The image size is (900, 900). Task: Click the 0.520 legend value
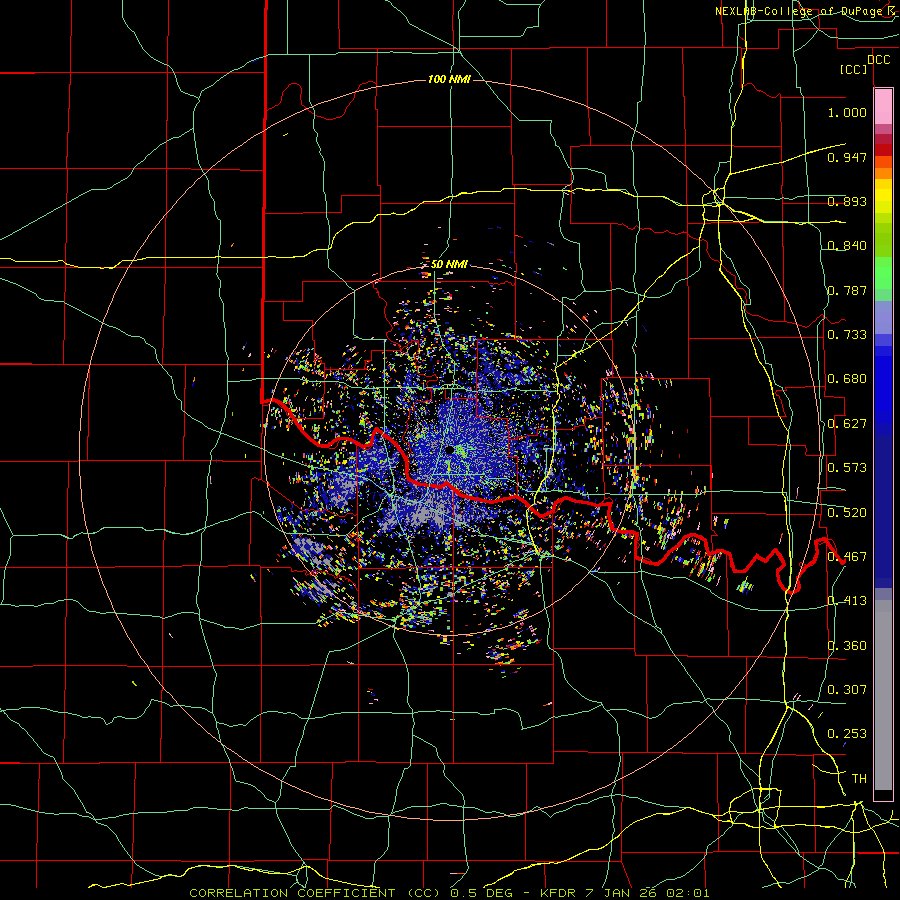847,513
